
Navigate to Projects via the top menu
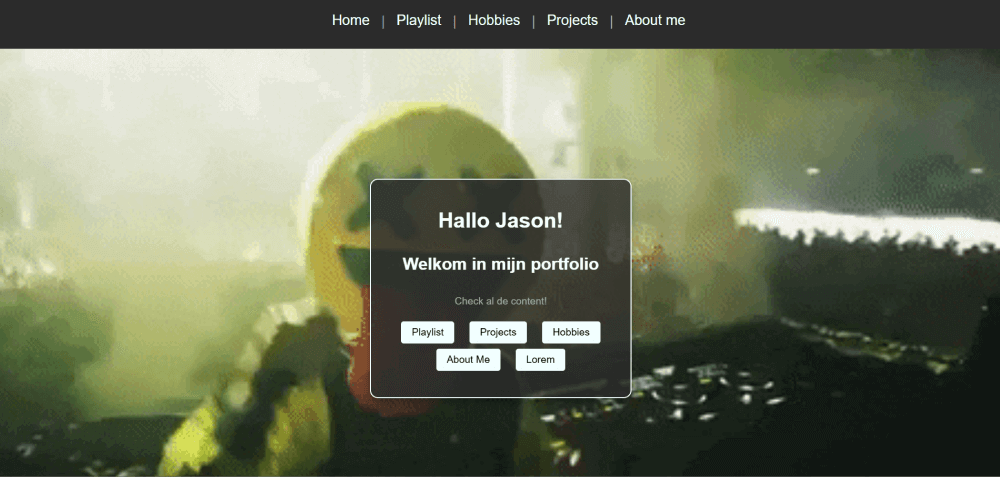point(572,20)
